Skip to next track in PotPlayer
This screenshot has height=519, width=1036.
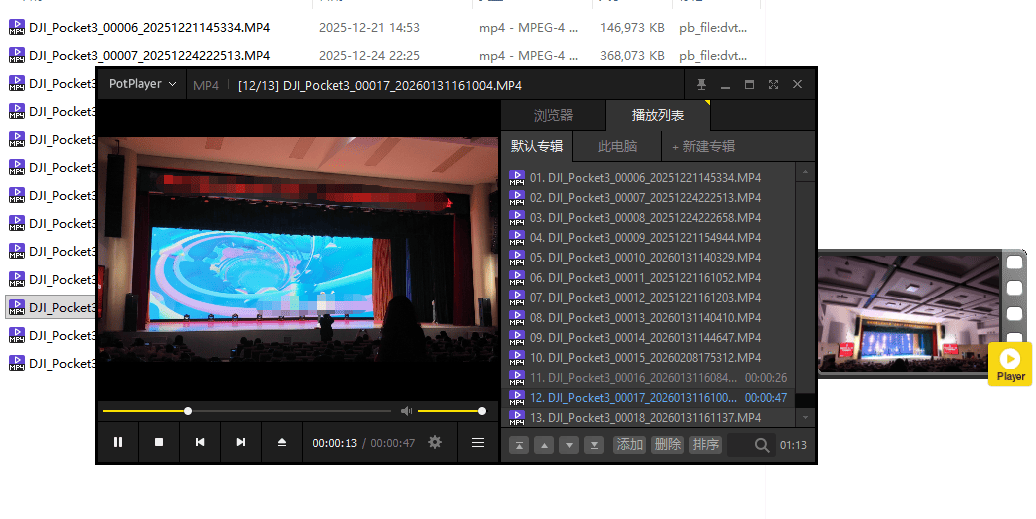click(241, 442)
